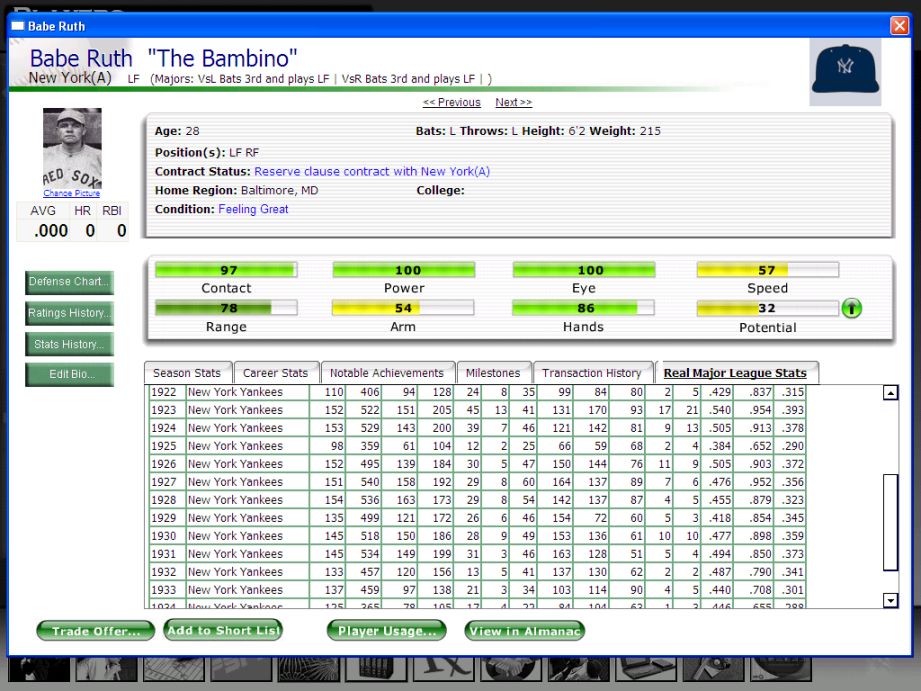View player in Almanac
Screen dimensions: 921x691
[525, 631]
